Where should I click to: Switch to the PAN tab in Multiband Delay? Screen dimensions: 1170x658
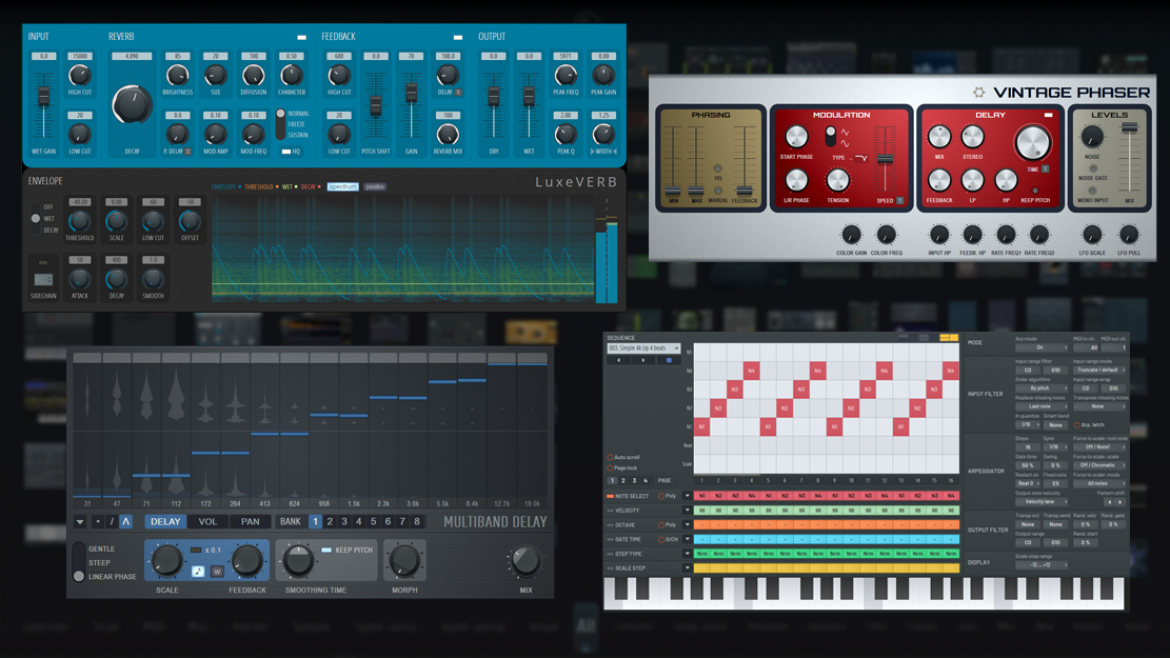pos(248,519)
